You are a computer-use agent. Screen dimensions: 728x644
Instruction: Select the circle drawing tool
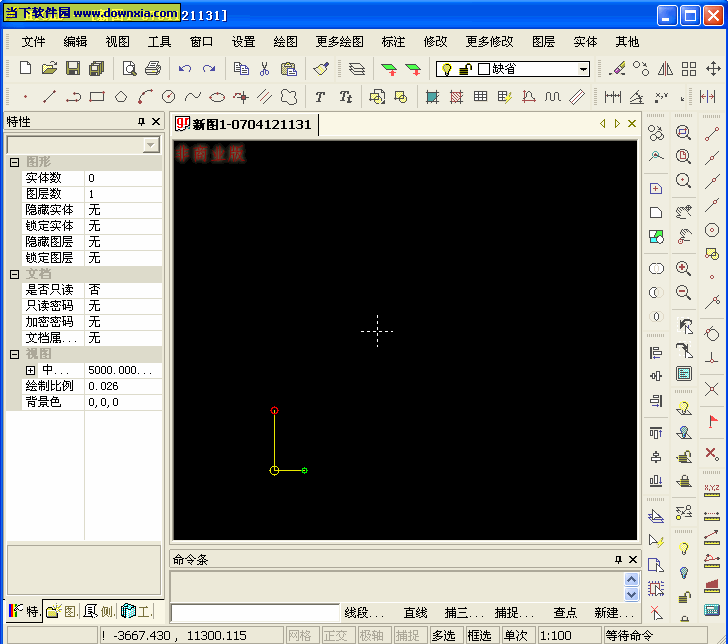(169, 97)
